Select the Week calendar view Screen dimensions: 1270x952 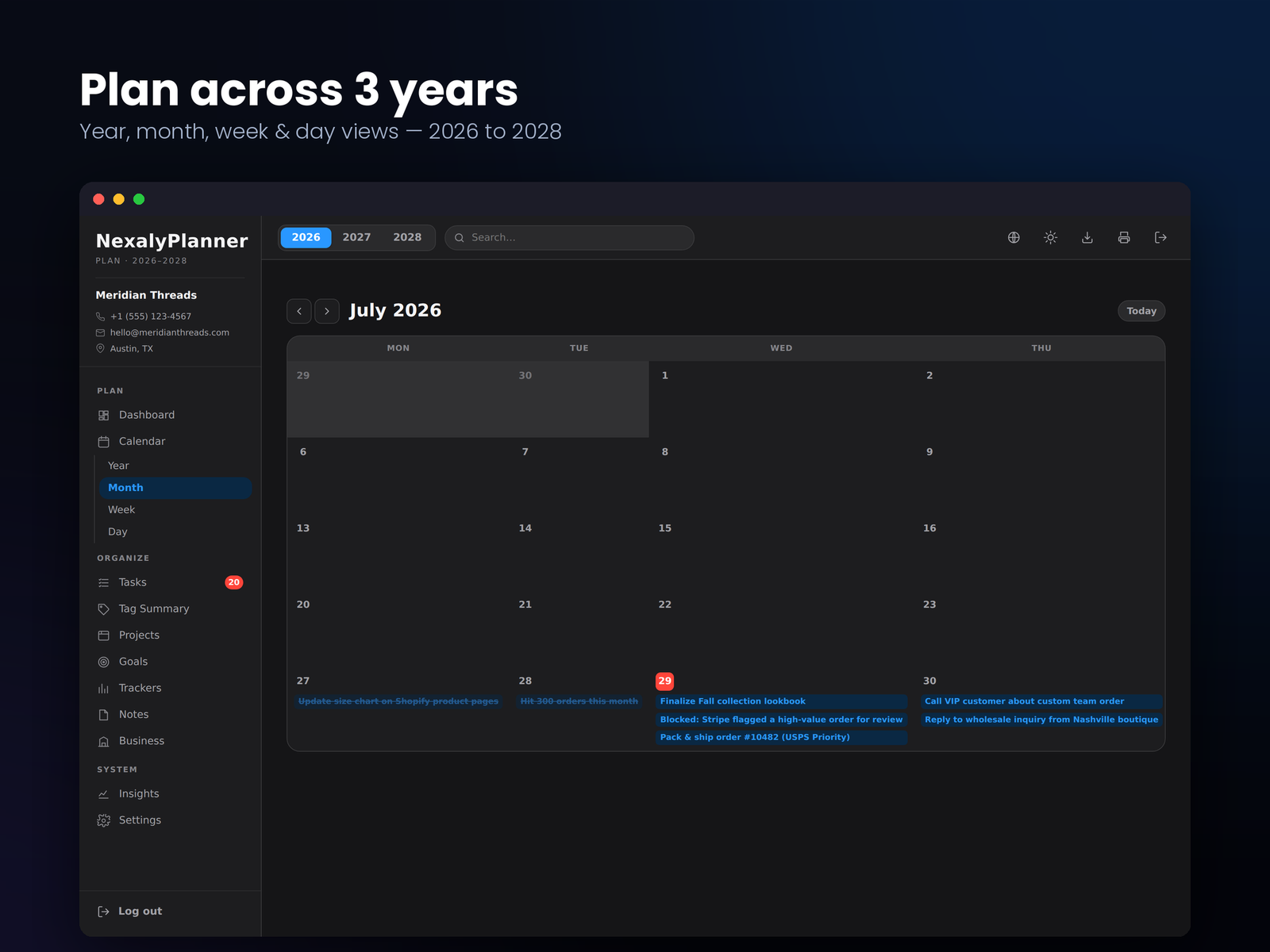175,509
